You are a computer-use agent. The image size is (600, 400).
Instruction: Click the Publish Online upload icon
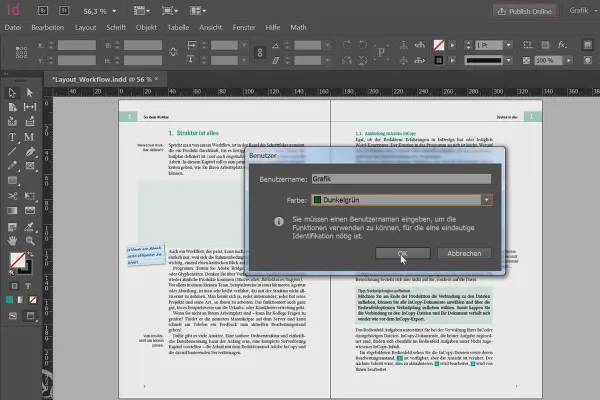point(501,10)
